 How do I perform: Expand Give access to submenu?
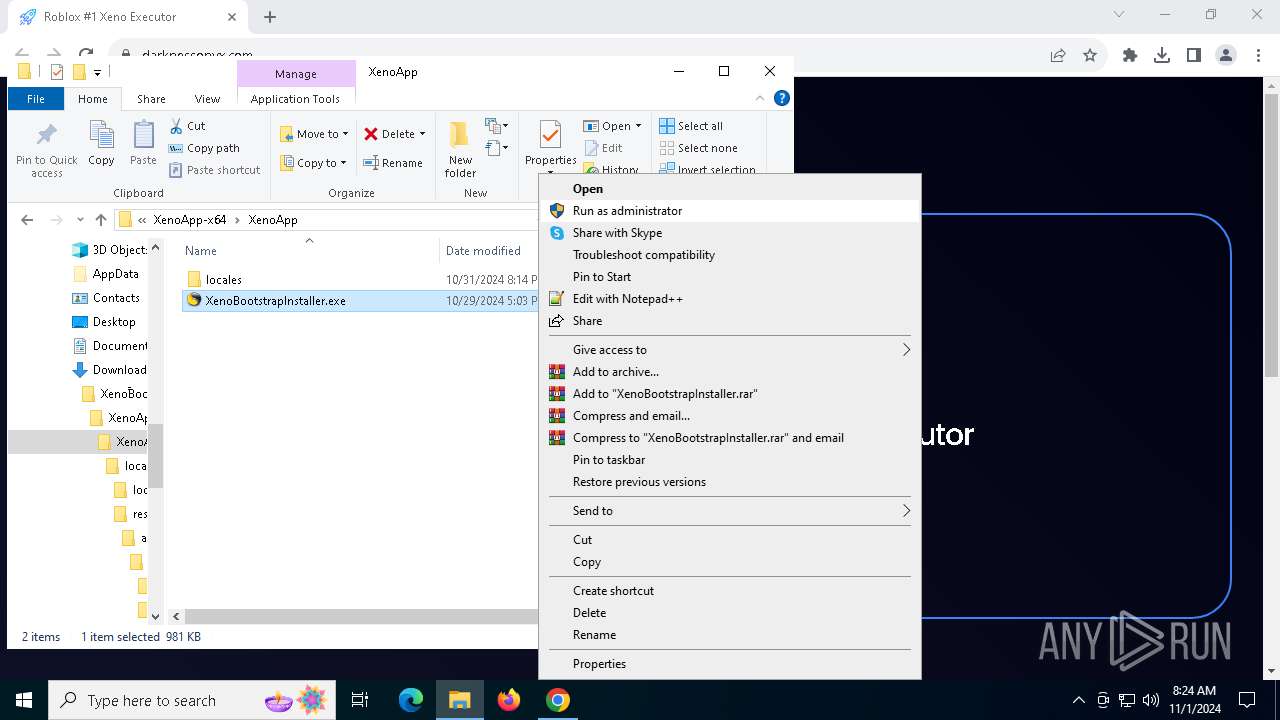coord(729,350)
